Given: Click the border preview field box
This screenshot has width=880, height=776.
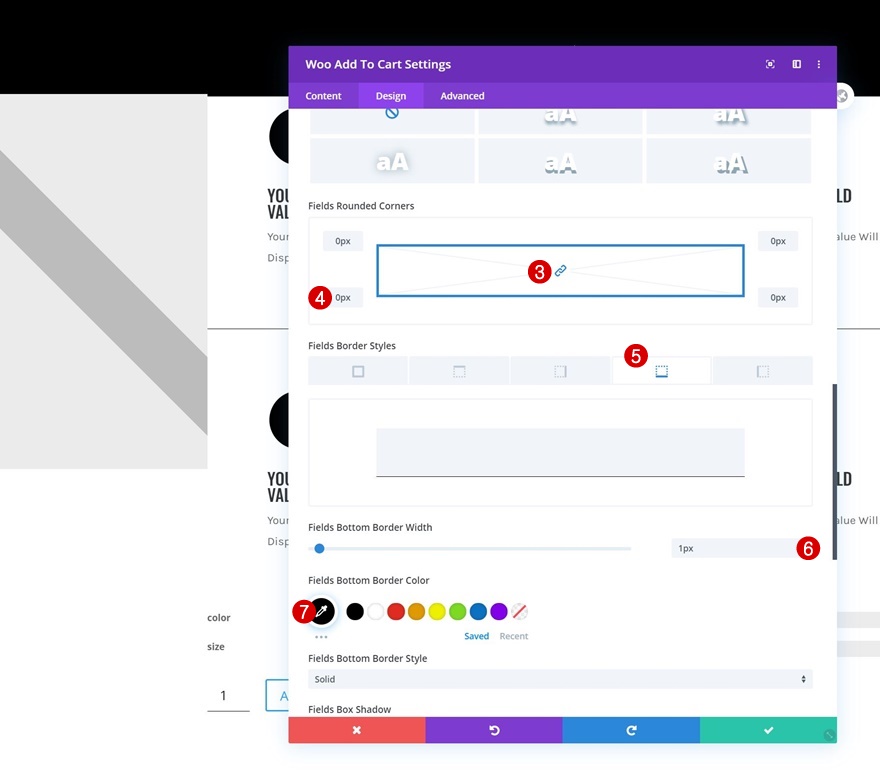Looking at the screenshot, I should [x=560, y=452].
